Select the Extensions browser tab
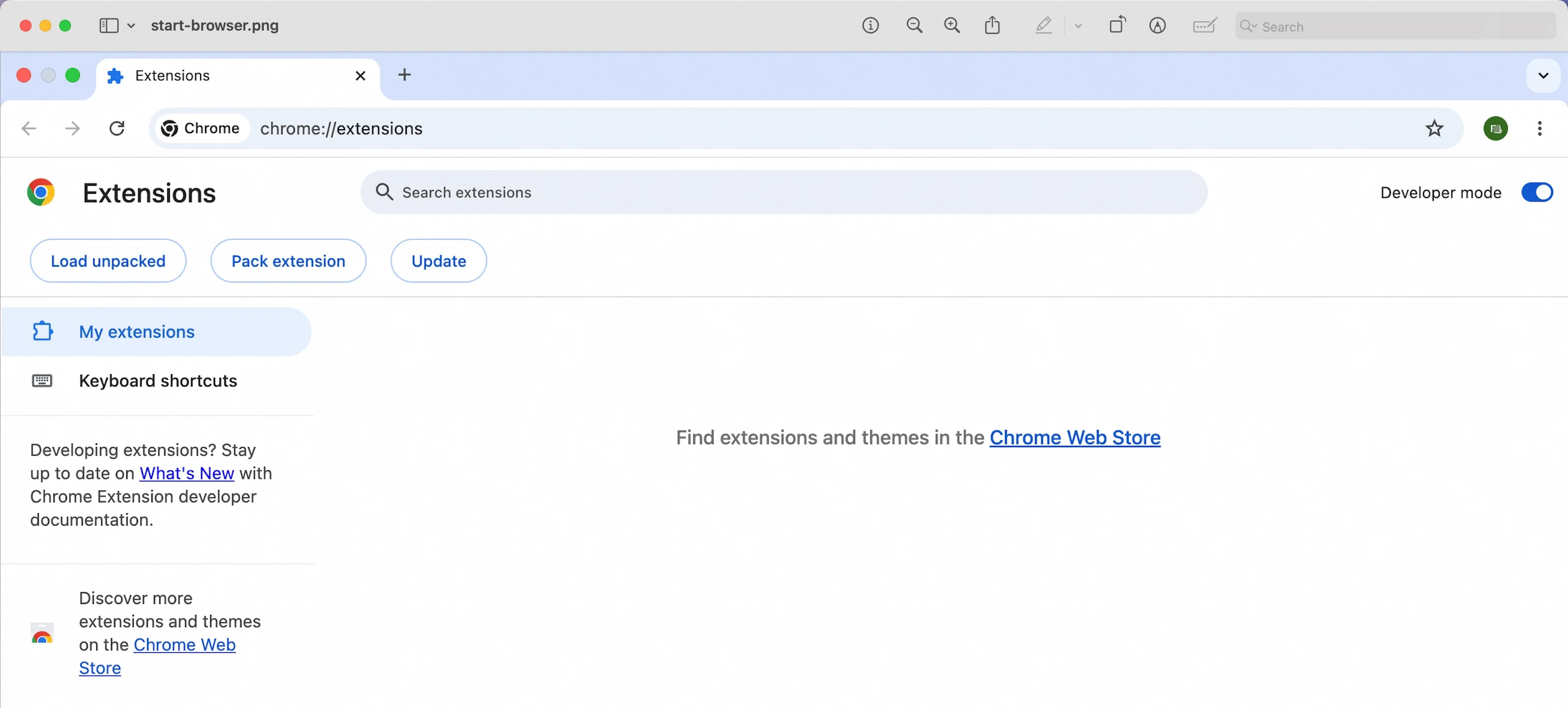Image resolution: width=1568 pixels, height=708 pixels. [x=237, y=75]
